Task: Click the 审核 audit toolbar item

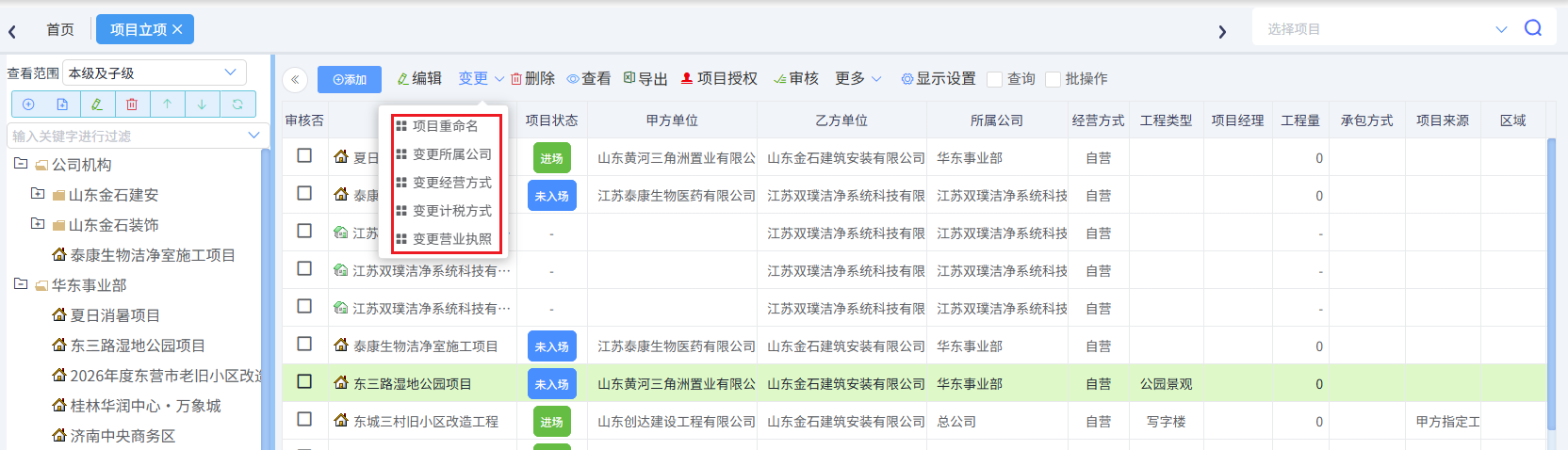Action: (x=796, y=79)
